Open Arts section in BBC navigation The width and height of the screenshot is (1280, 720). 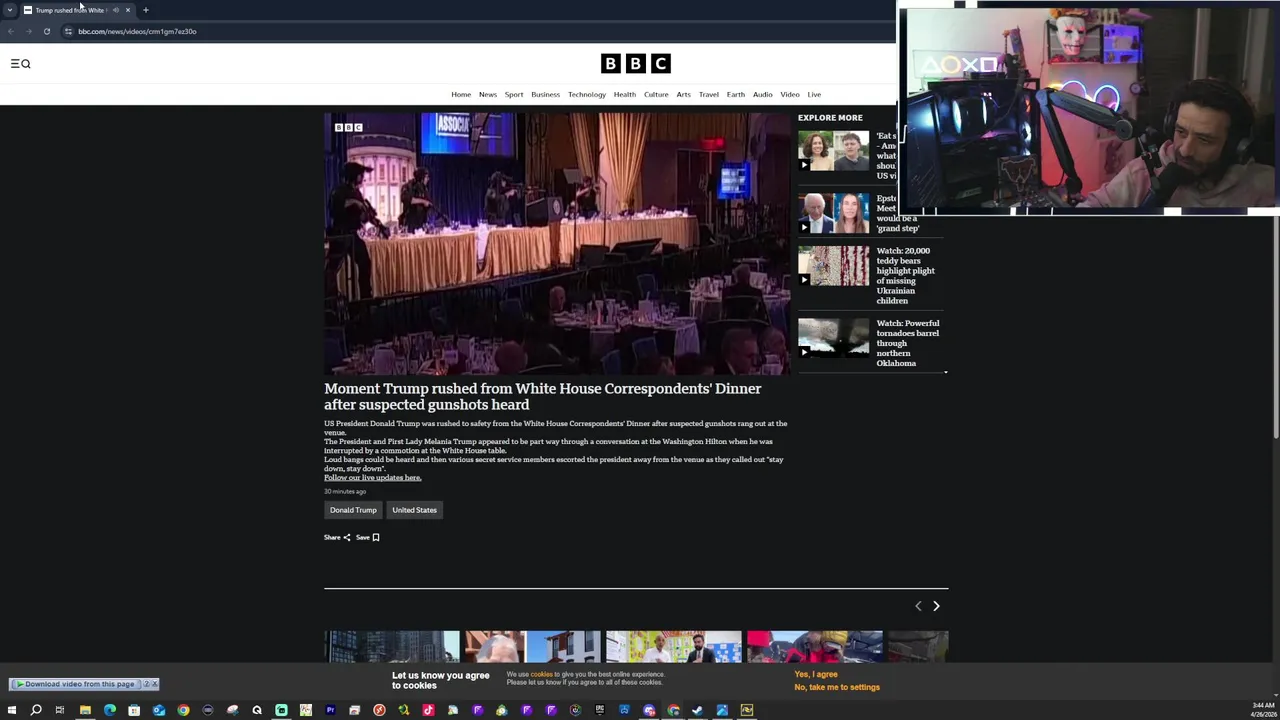[684, 95]
